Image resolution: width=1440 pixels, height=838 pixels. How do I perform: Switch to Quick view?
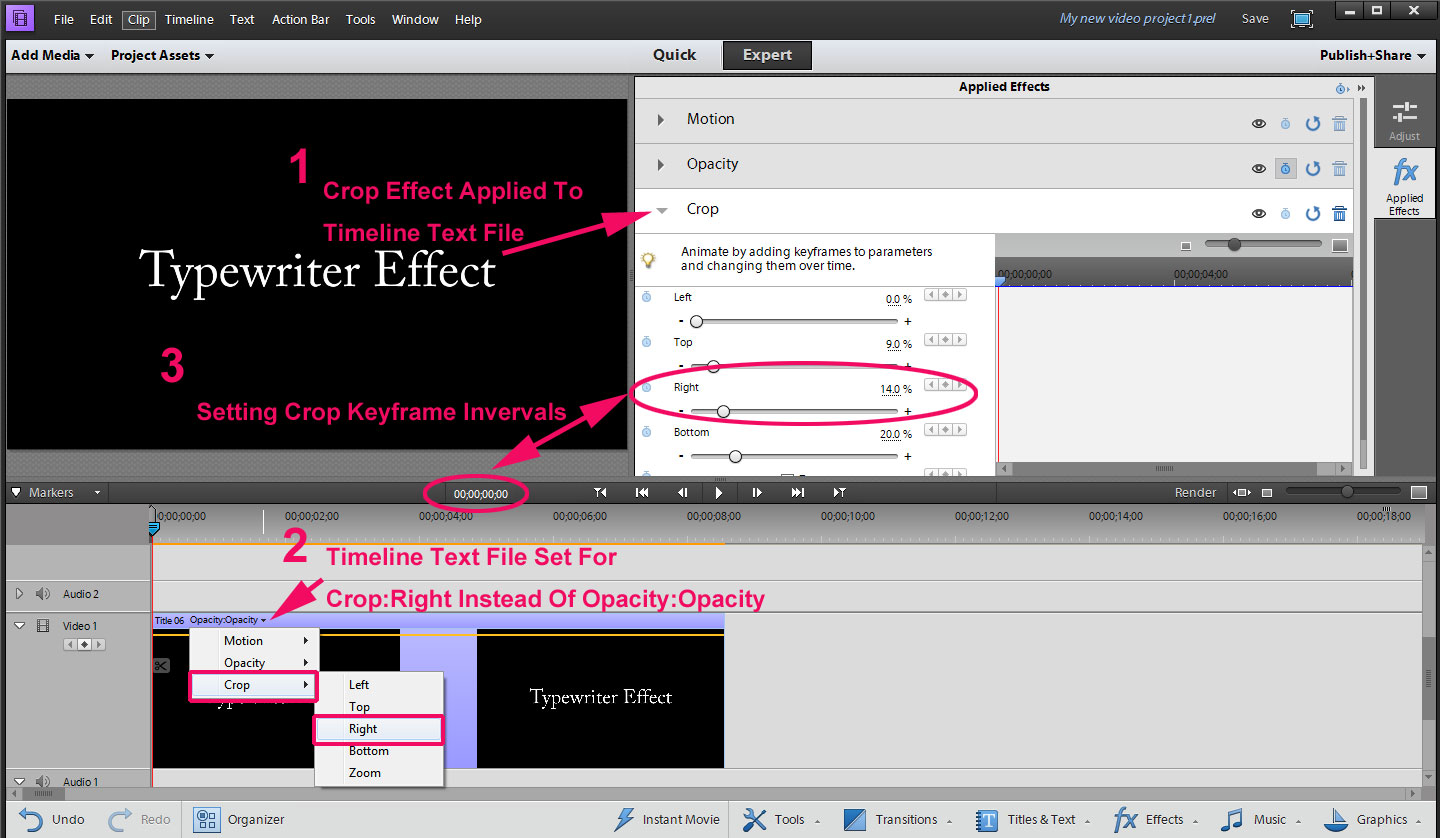675,55
